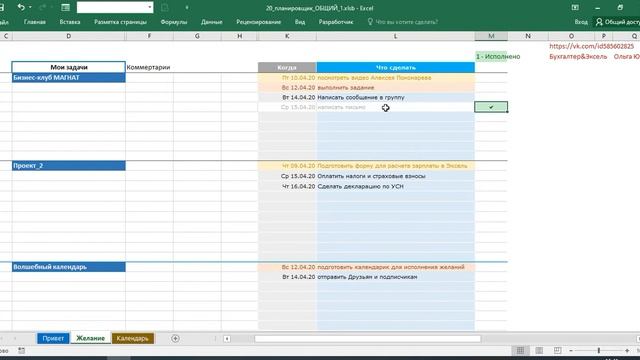Viewport: 640px width, 360px height.
Task: Open the vk.com/id585602825 hyperlink
Action: [591, 47]
